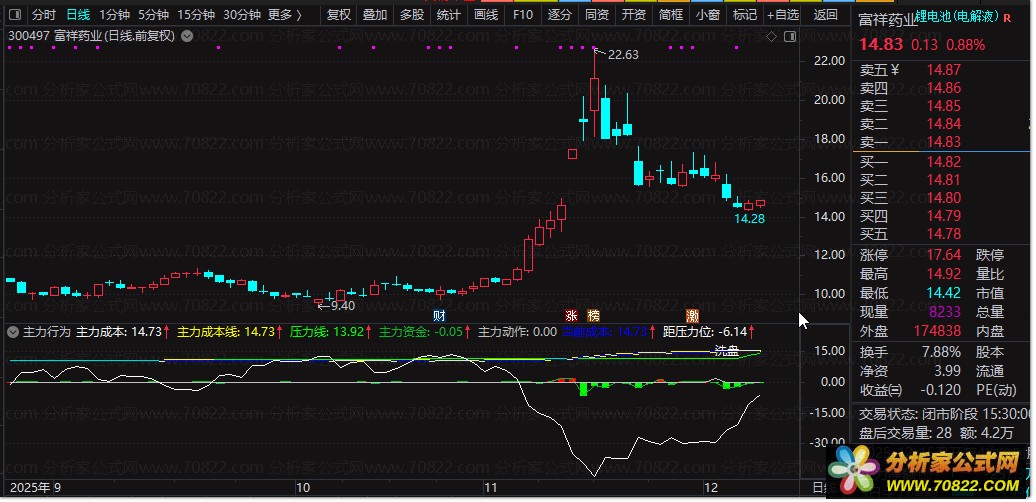This screenshot has width=1036, height=502.
Task: Click the 11 month marker on timeline
Action: click(x=490, y=488)
